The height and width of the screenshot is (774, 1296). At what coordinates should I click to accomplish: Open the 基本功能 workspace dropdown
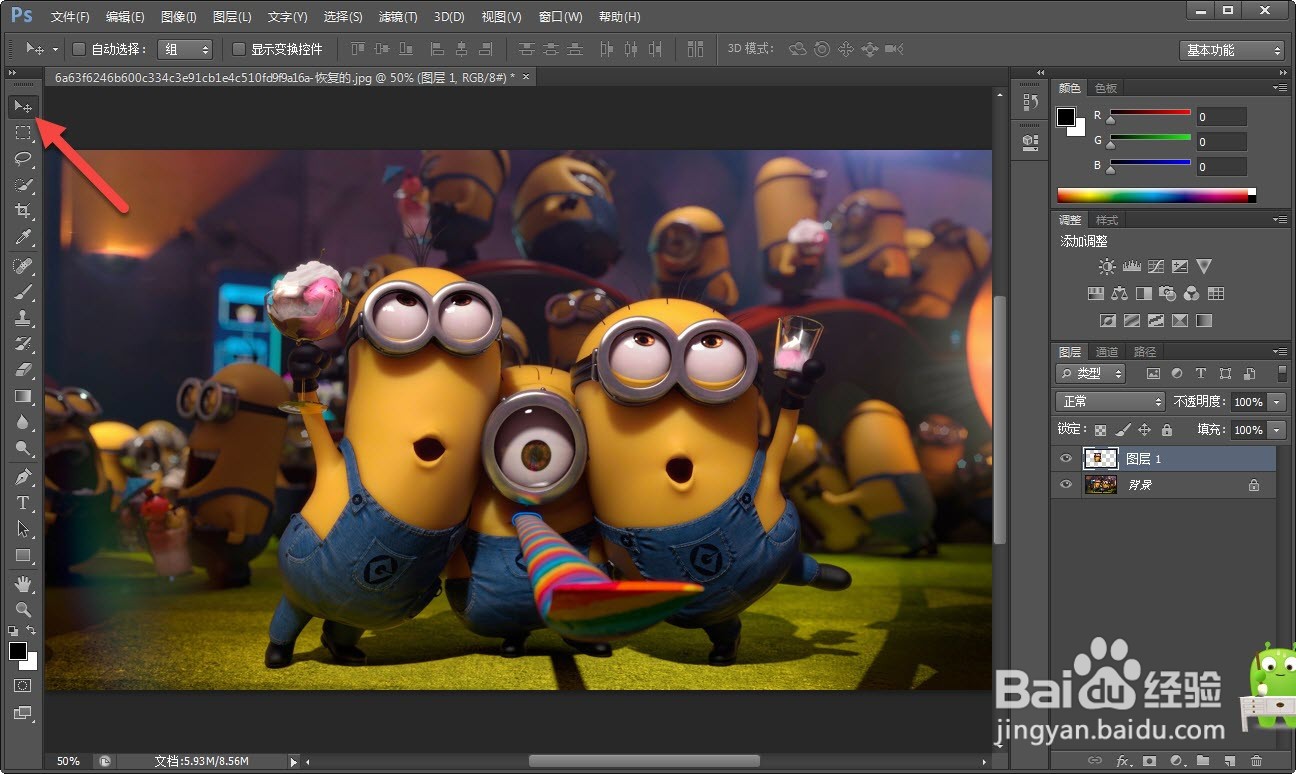(1232, 50)
